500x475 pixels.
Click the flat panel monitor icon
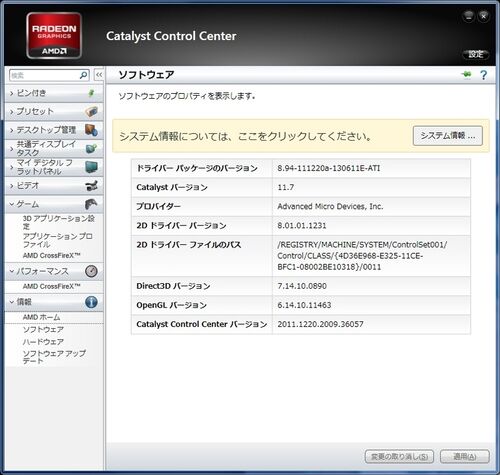pos(91,167)
